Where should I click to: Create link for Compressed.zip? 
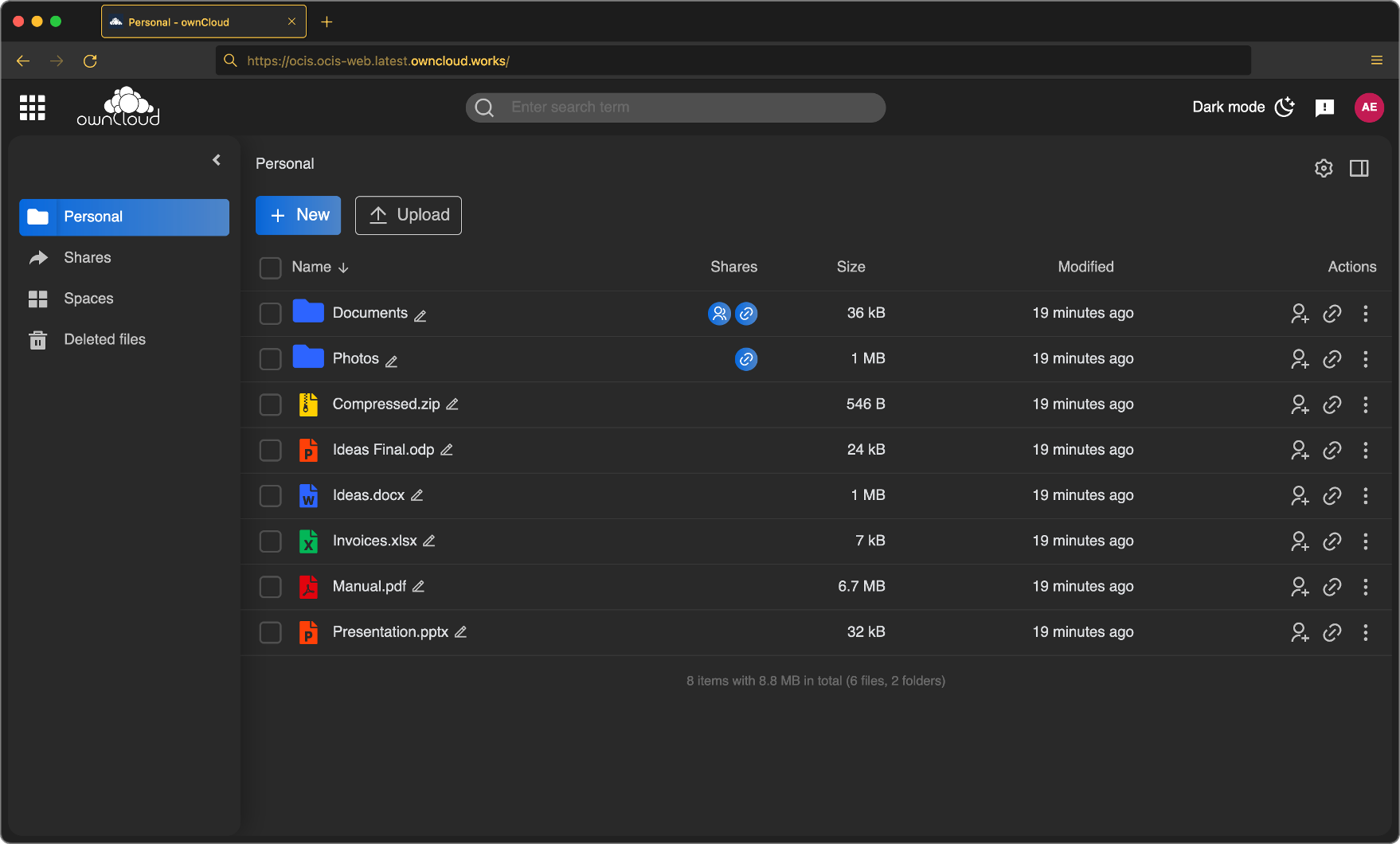tap(1332, 404)
